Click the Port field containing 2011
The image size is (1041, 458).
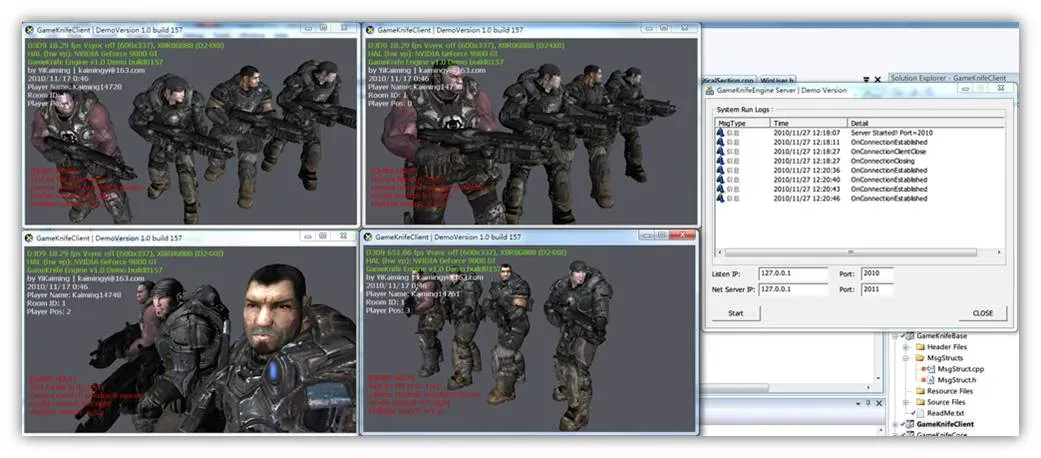click(877, 289)
